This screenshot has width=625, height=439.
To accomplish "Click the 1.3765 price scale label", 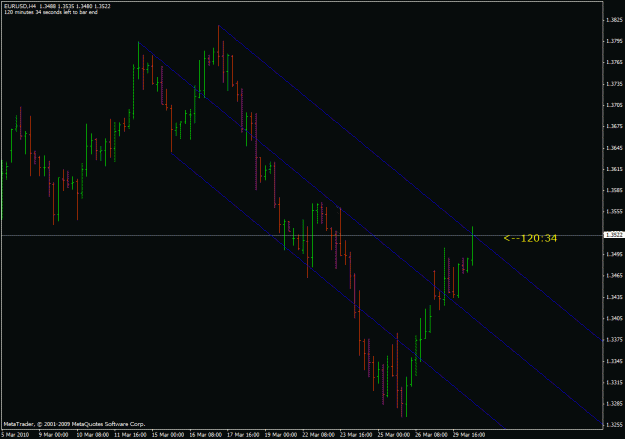I will pos(614,62).
